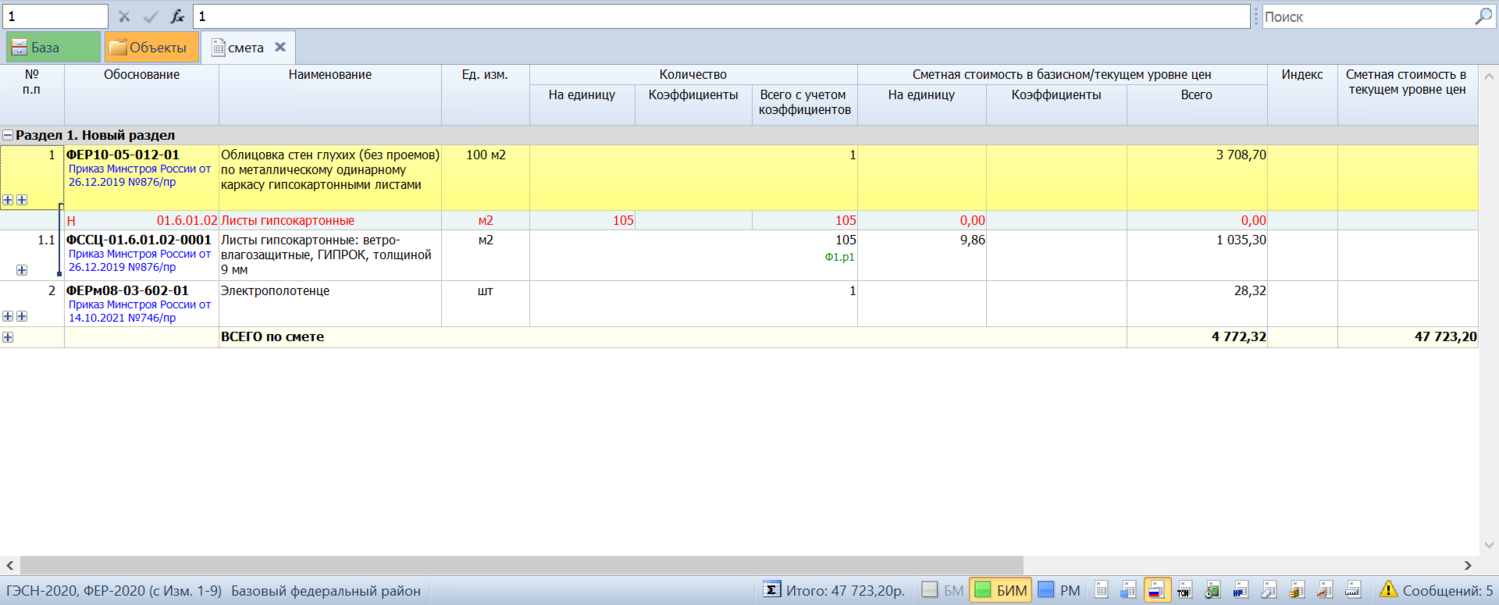Click the ТСН document icon in status bar
This screenshot has width=1499, height=605.
pos(1185,590)
